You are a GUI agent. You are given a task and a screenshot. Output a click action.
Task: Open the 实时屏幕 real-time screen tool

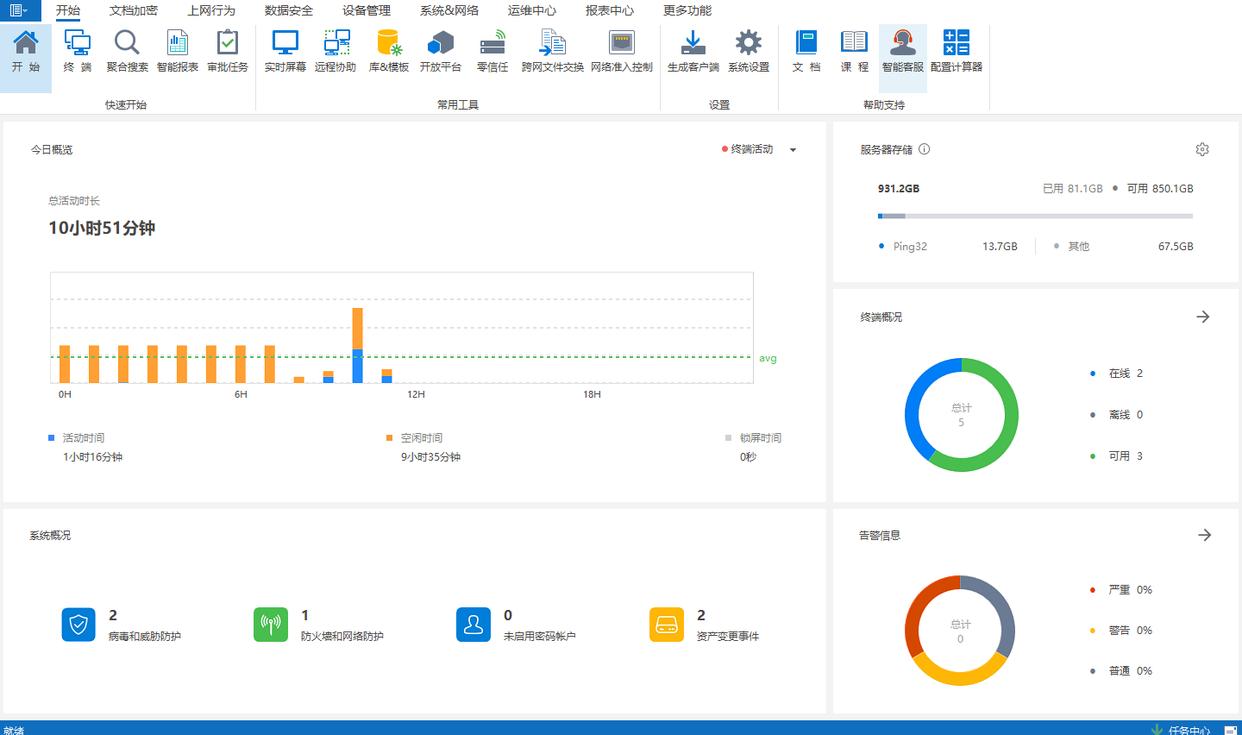(285, 51)
